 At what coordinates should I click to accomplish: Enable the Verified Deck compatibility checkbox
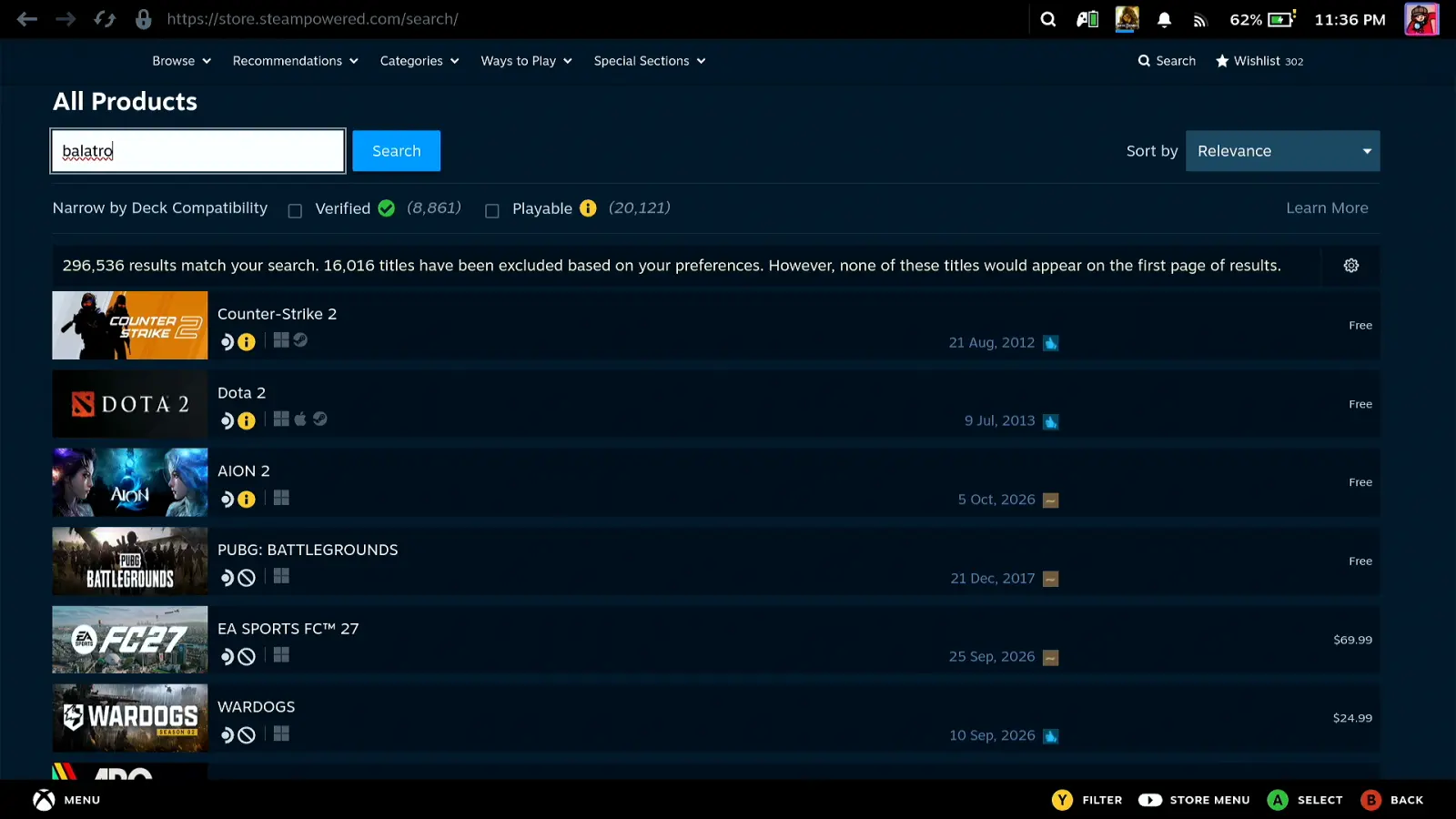point(295,211)
